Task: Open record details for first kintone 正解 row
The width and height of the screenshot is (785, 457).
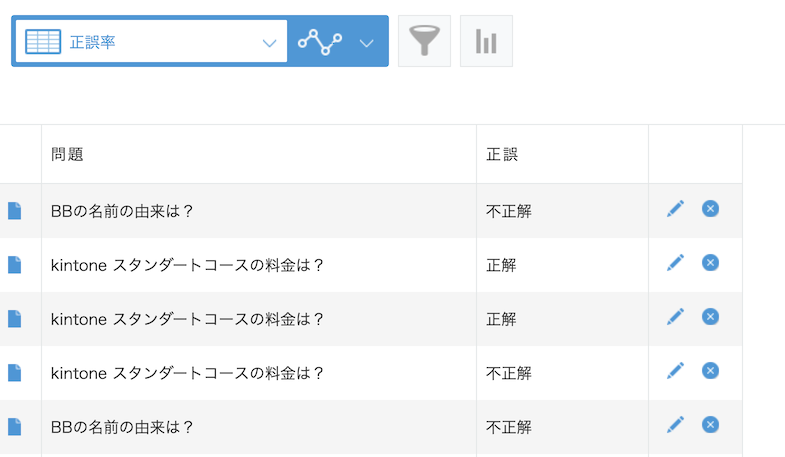Action: click(15, 265)
